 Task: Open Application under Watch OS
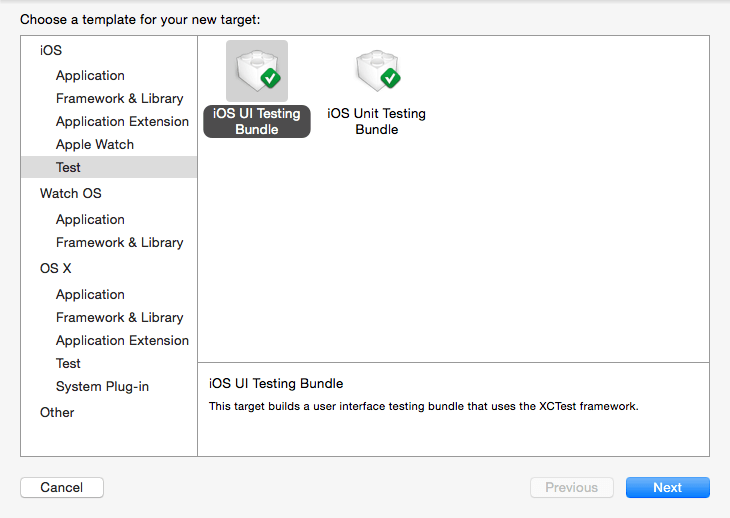(90, 219)
